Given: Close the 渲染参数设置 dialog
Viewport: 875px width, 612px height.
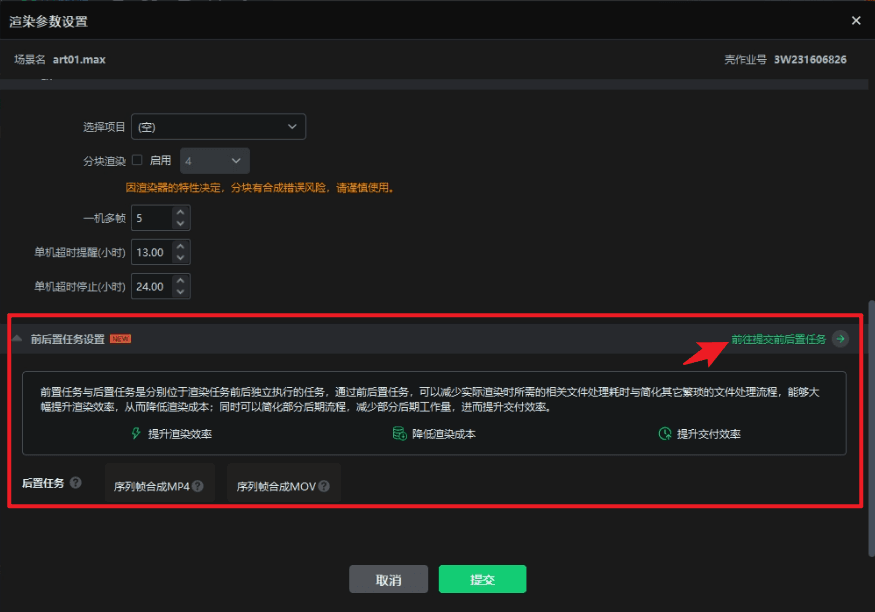Looking at the screenshot, I should point(855,21).
